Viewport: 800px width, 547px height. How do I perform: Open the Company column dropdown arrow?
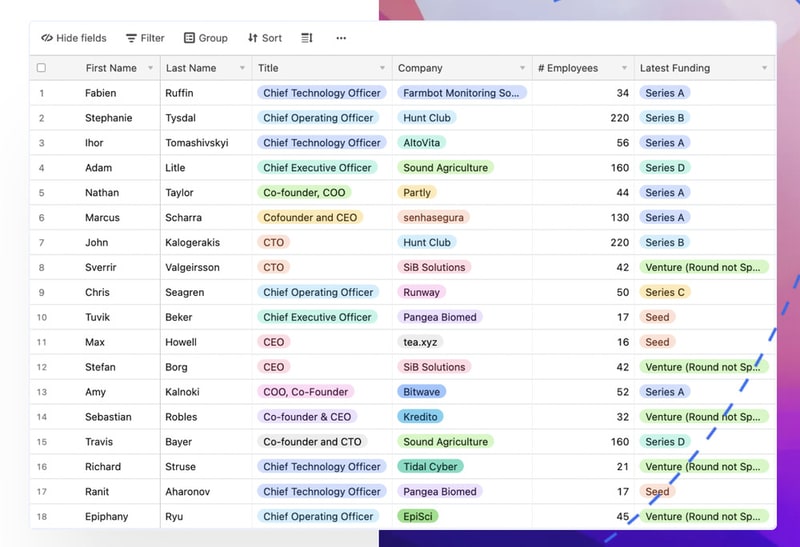(x=522, y=68)
